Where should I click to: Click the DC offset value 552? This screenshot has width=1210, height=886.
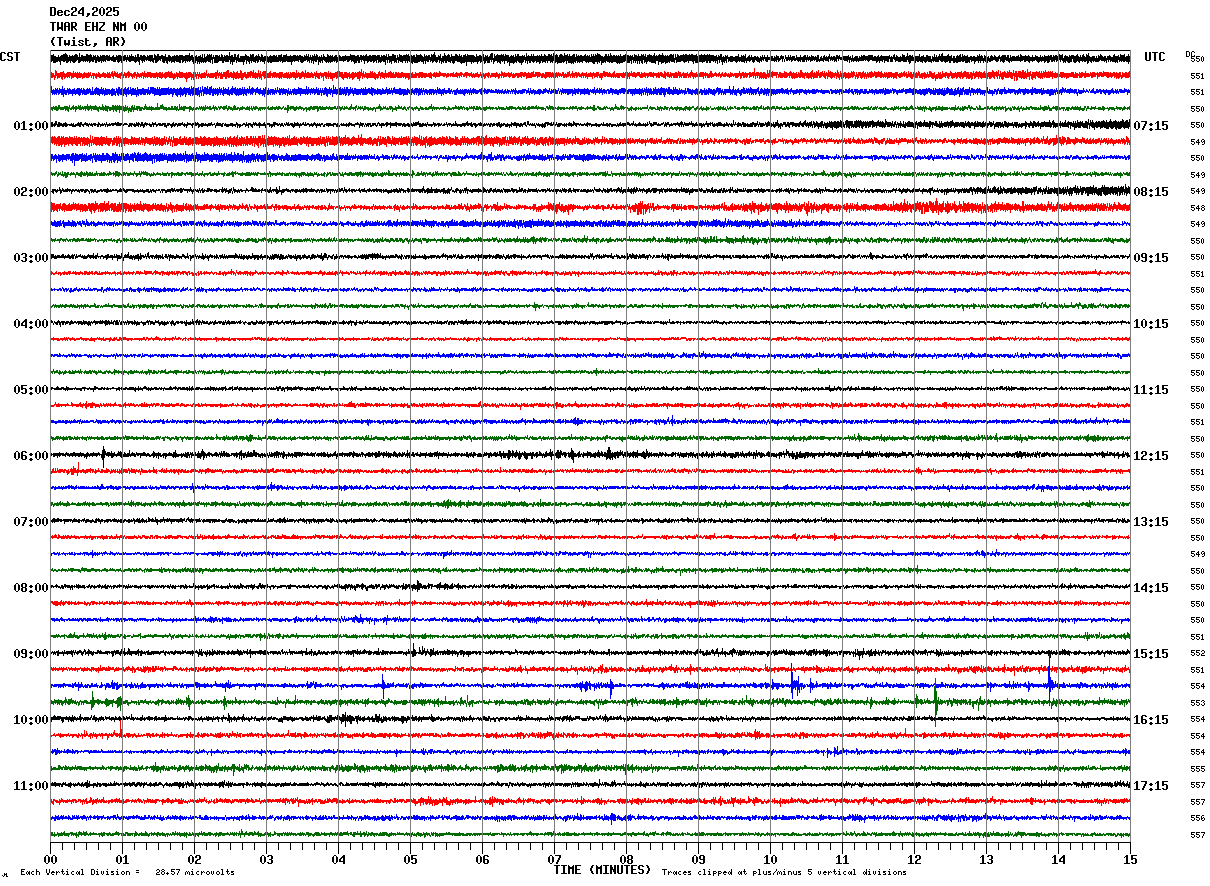tap(1197, 653)
